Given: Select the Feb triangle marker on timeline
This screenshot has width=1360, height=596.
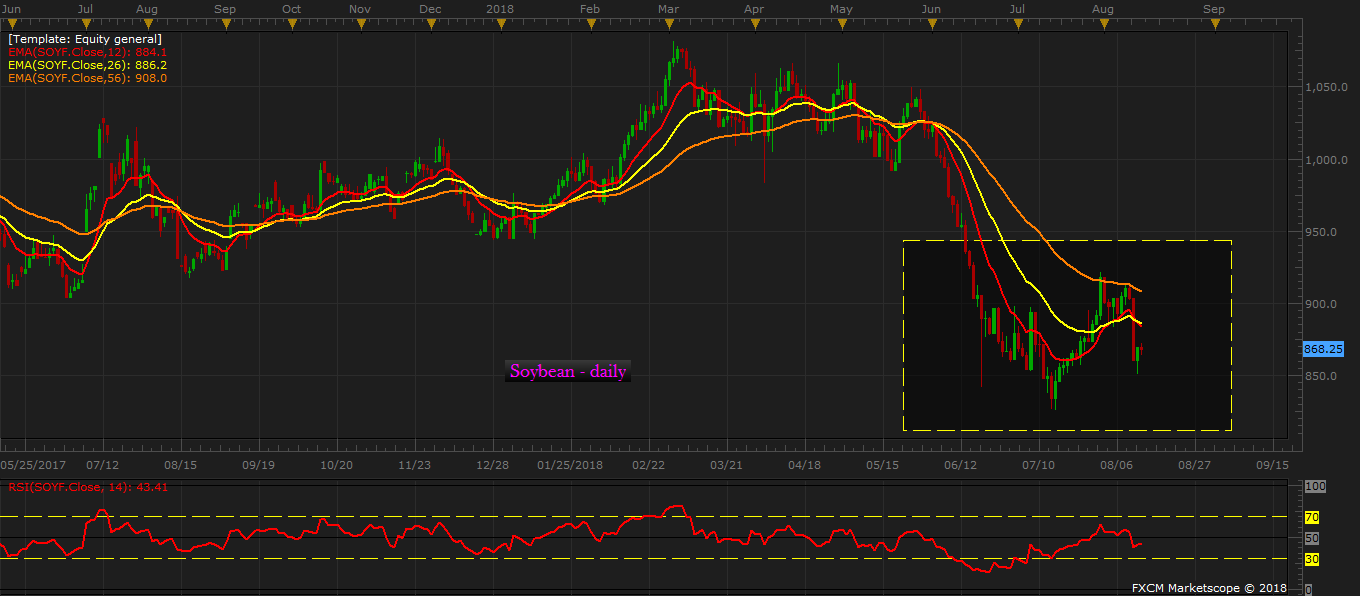Looking at the screenshot, I should tap(590, 21).
